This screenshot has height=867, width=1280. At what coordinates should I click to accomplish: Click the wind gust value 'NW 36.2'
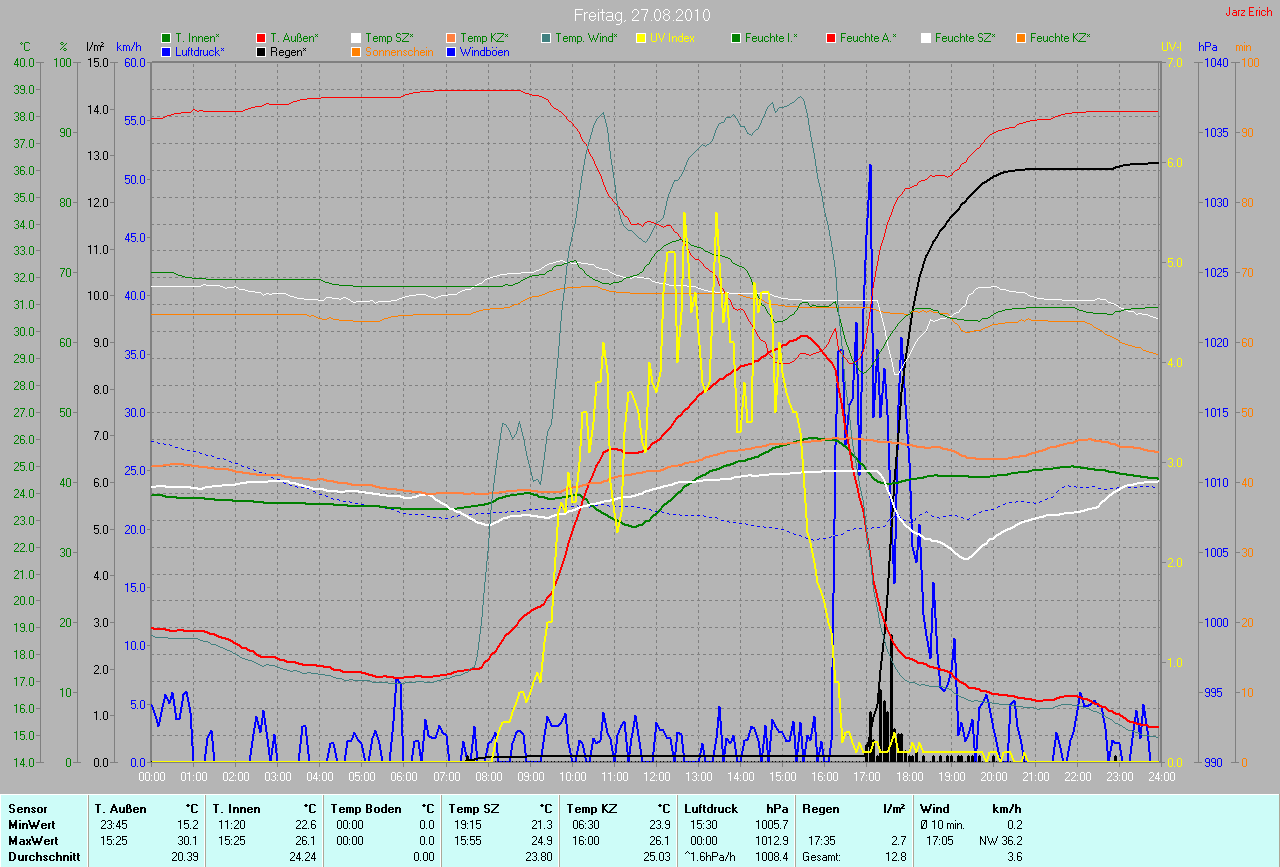point(1003,841)
